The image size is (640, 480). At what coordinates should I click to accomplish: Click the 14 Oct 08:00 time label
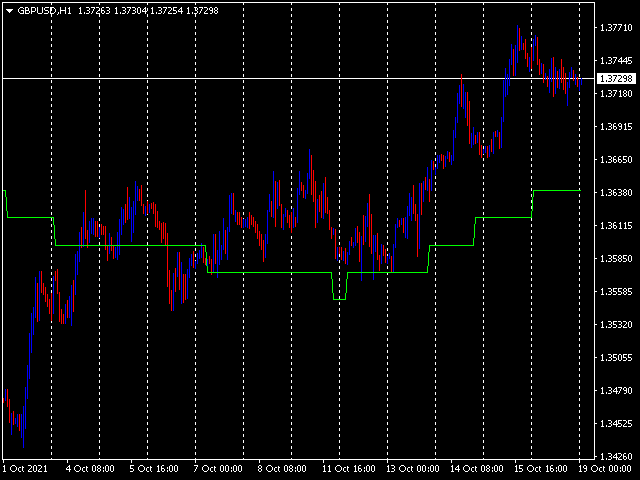(477, 469)
